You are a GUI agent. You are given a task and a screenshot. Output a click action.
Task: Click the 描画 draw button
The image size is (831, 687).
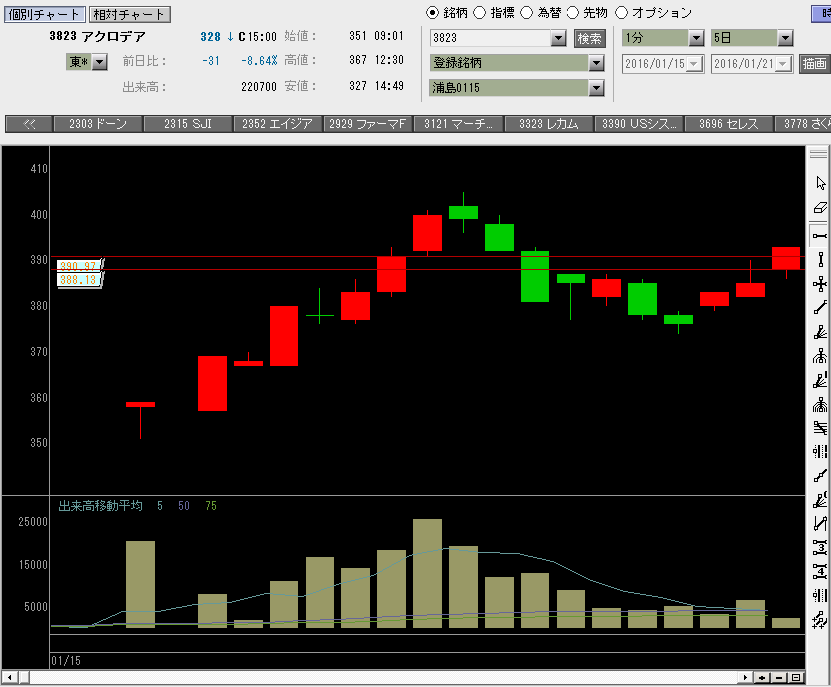pos(814,64)
